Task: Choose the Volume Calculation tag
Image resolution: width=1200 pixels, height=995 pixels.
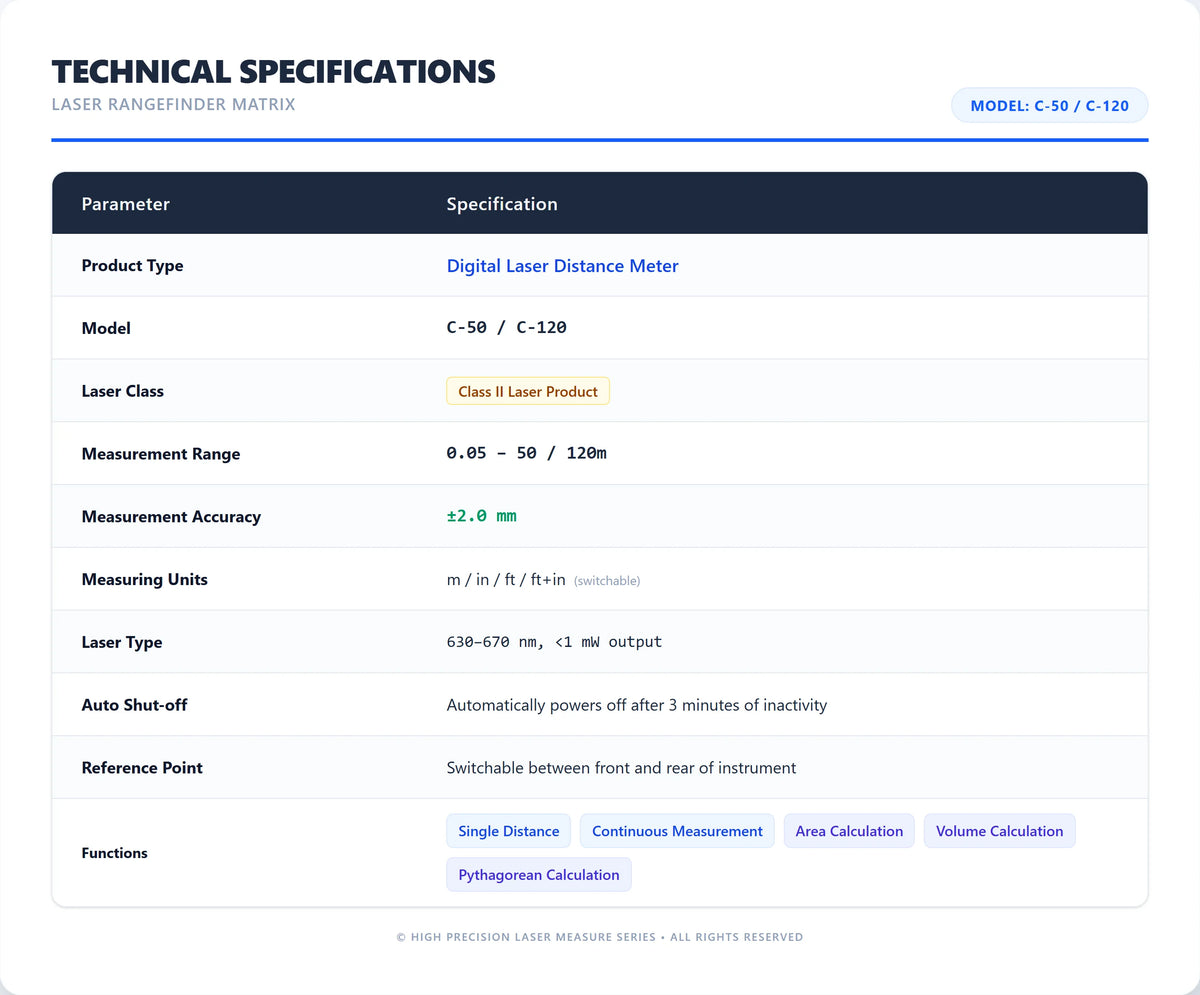Action: coord(1000,831)
